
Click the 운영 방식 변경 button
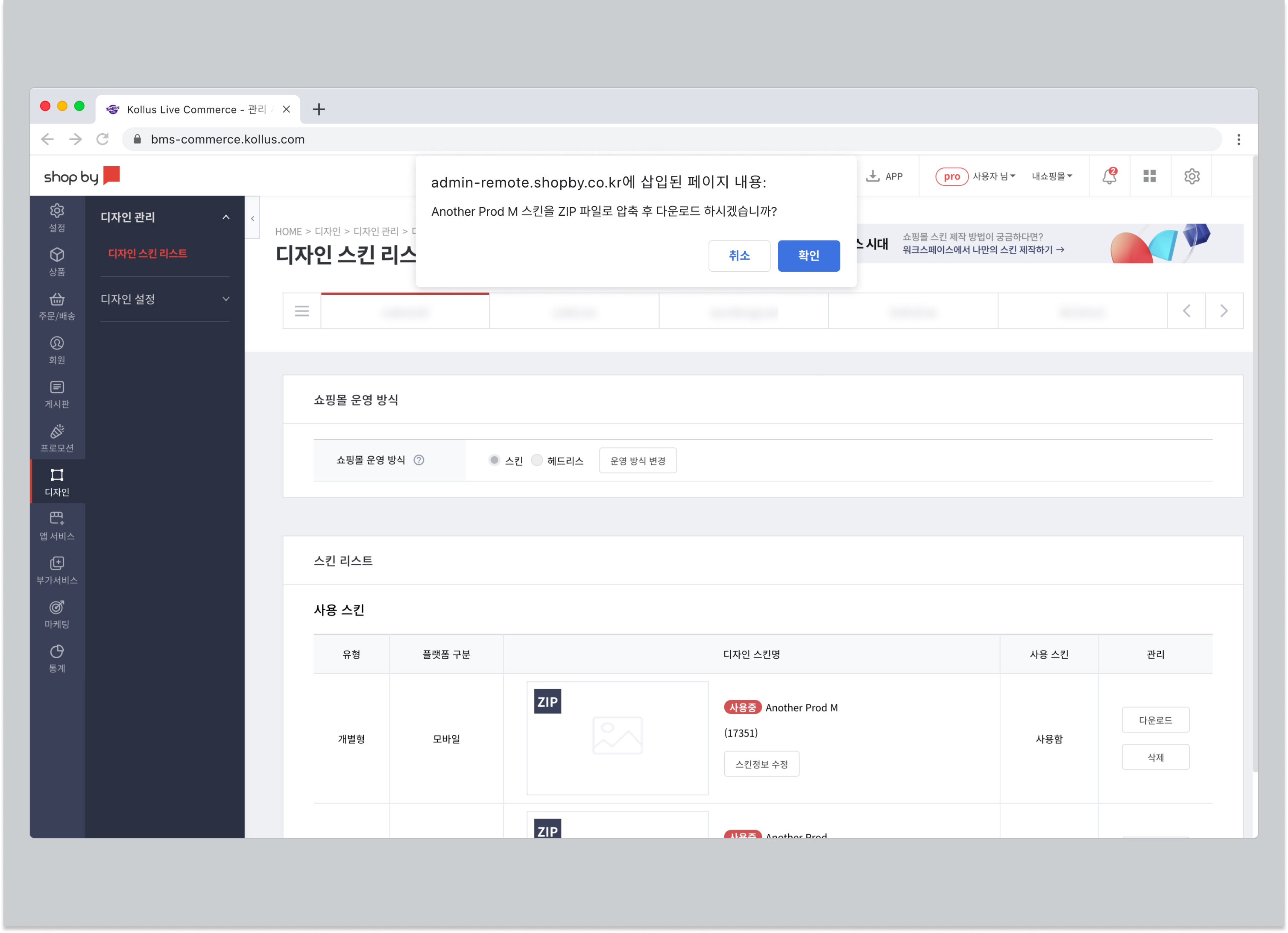click(x=638, y=461)
